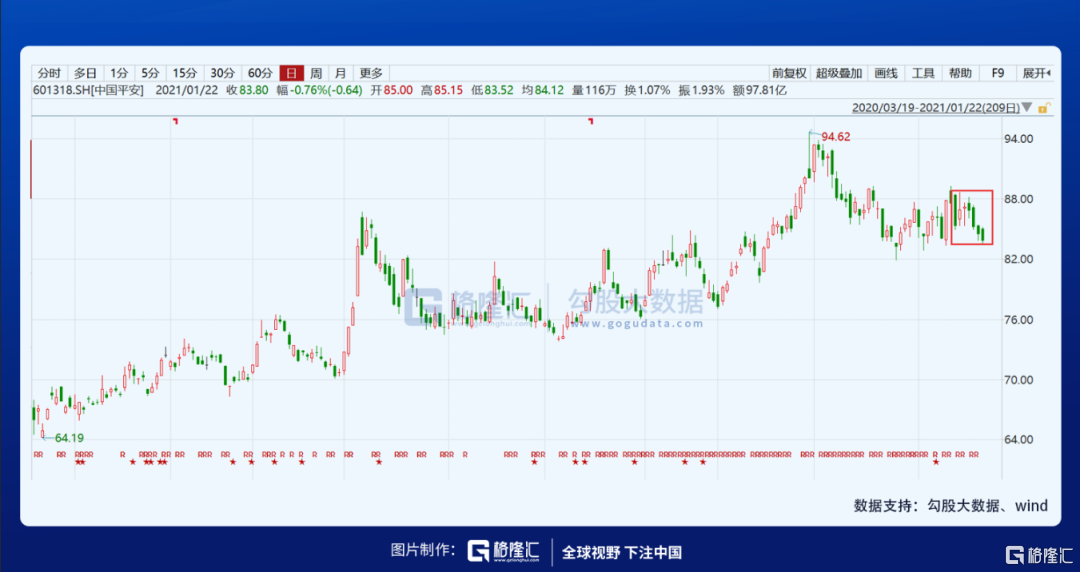Click the average price 均84.12

[543, 90]
